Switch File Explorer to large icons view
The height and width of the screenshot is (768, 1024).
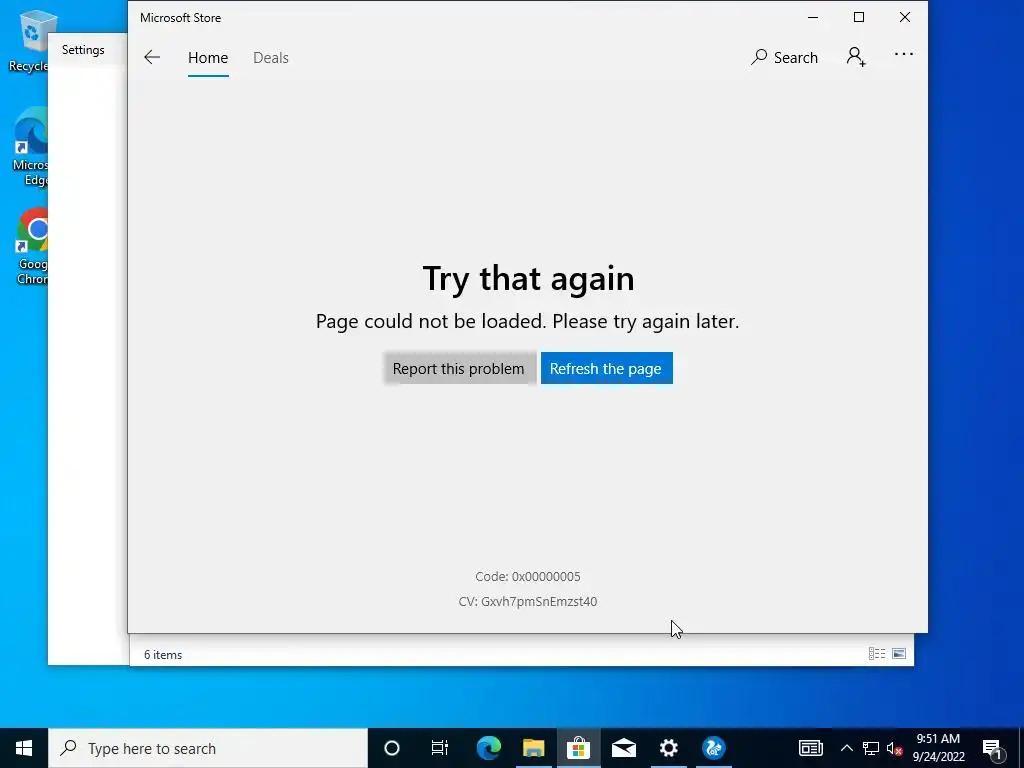point(899,654)
